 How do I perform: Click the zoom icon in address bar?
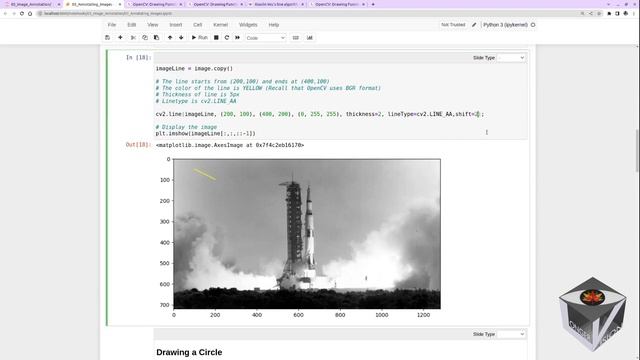tap(582, 13)
